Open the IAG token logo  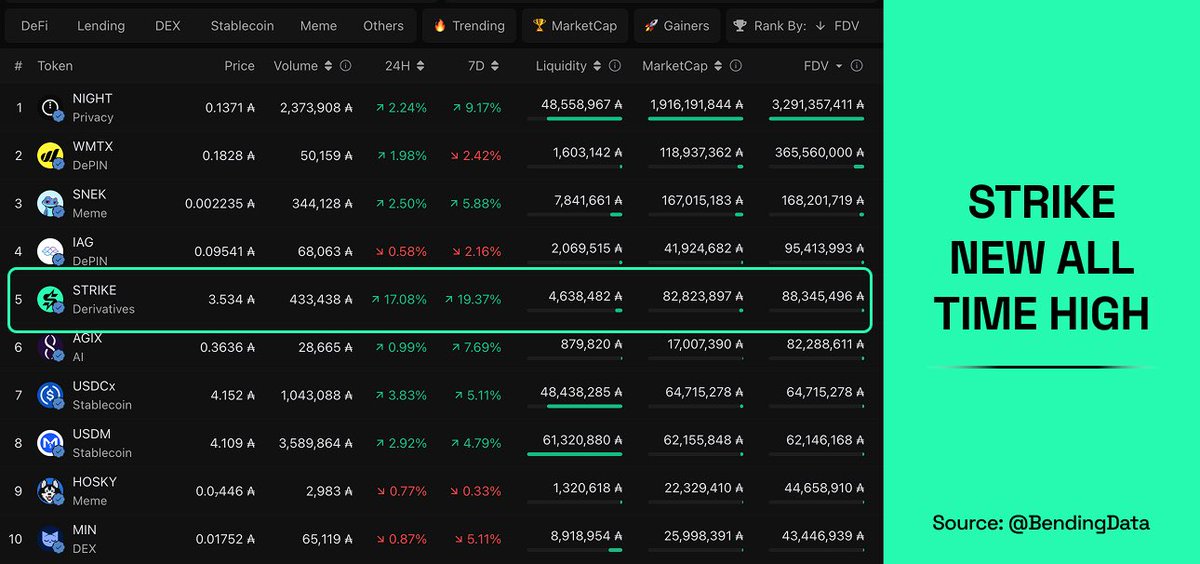click(51, 252)
